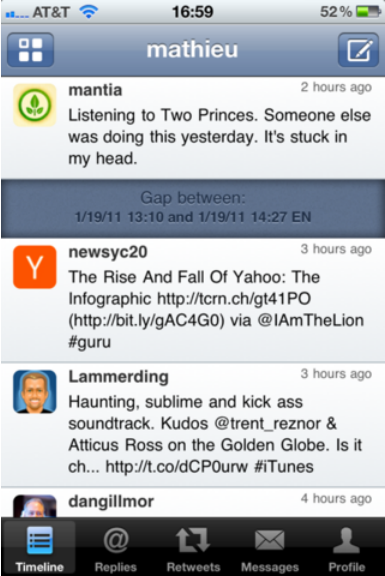
Task: Open the Messages envelope tab
Action: point(270,548)
